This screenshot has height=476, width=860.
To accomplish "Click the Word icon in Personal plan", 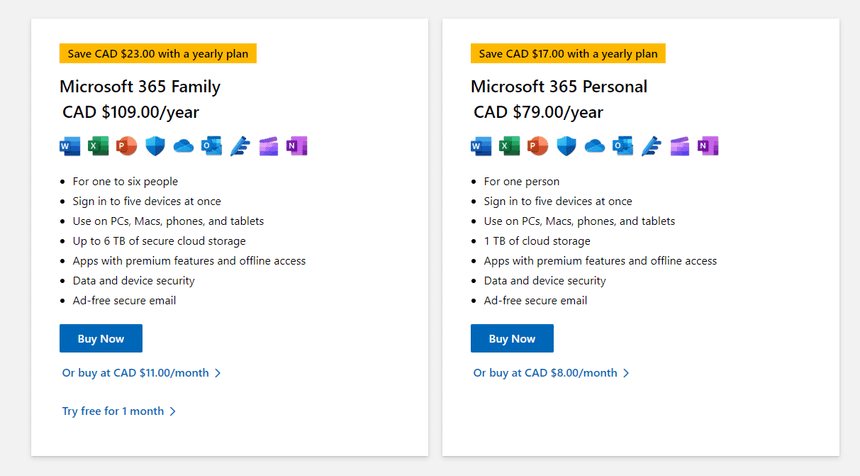I will click(481, 146).
